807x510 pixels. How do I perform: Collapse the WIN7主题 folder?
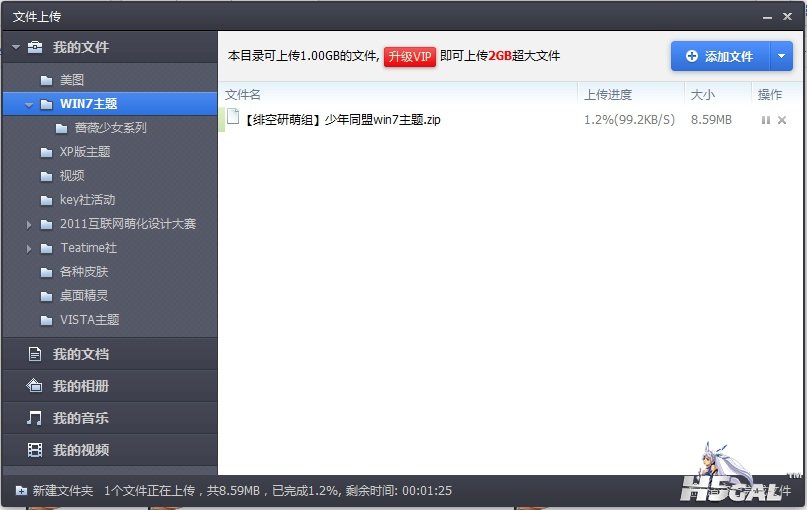[x=29, y=104]
